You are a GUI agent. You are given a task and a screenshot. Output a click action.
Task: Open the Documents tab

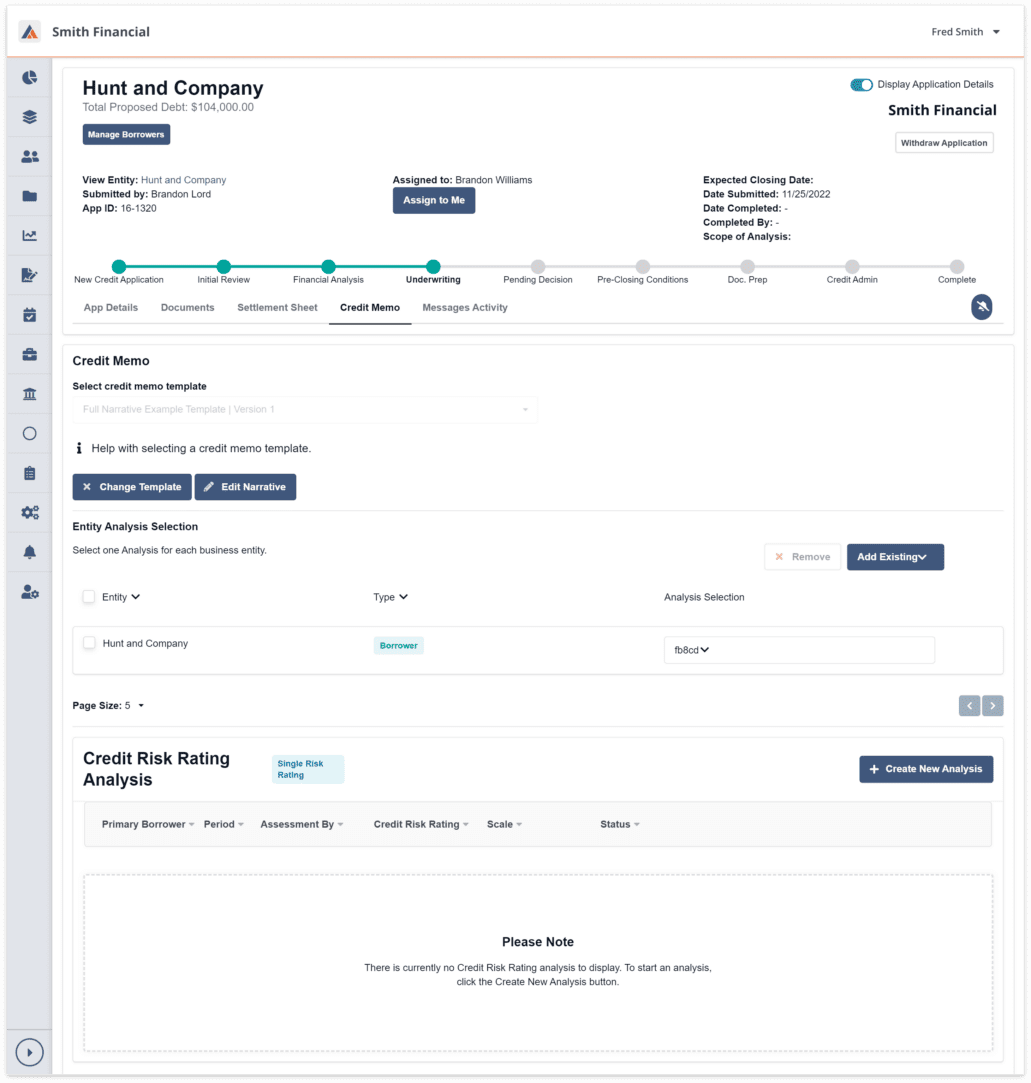187,308
